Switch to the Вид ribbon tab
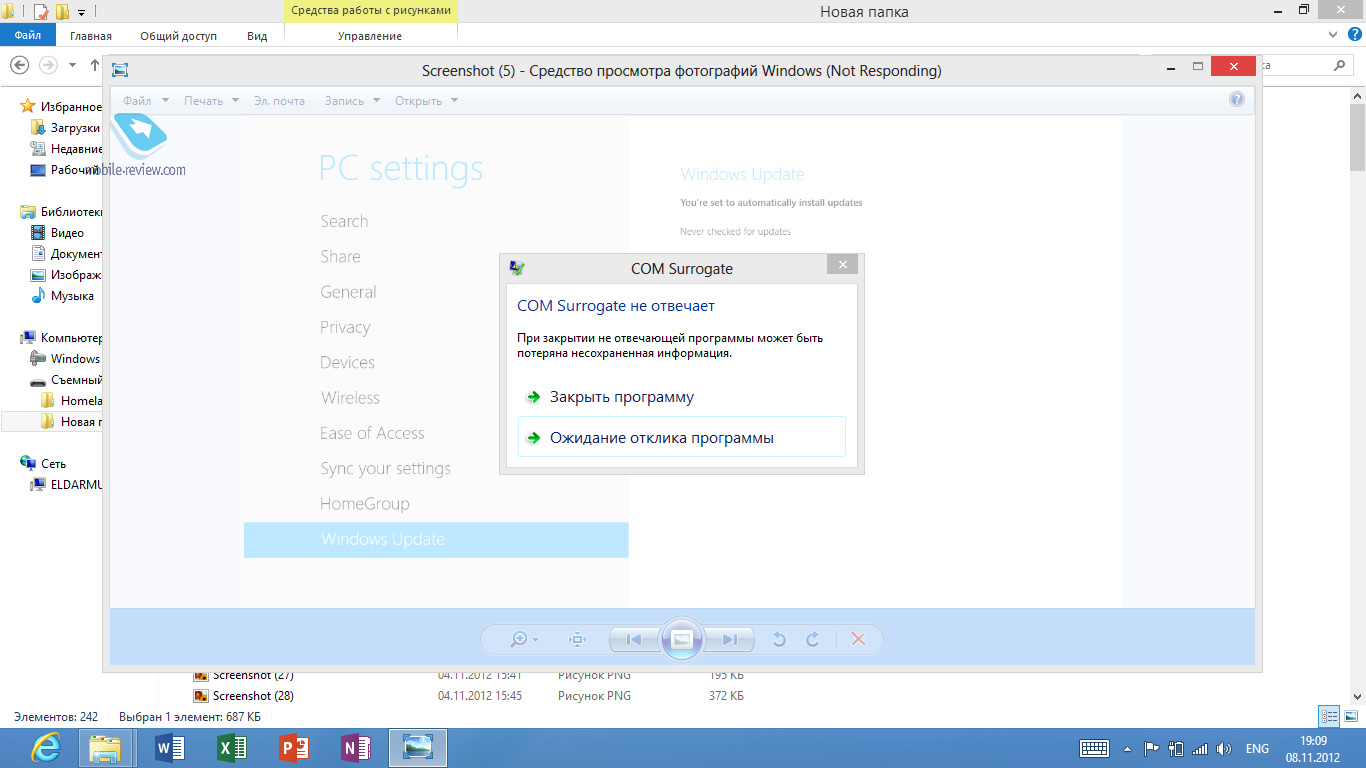 pos(257,35)
